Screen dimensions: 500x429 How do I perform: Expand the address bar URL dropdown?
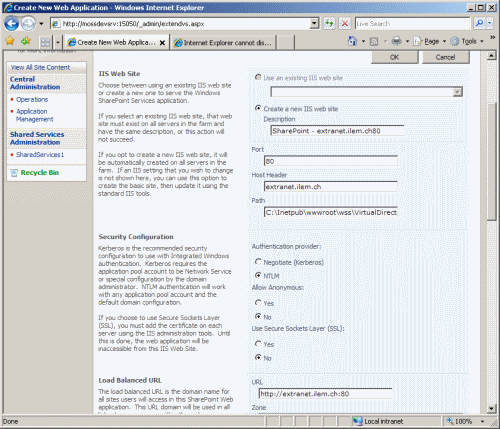pyautogui.click(x=314, y=23)
